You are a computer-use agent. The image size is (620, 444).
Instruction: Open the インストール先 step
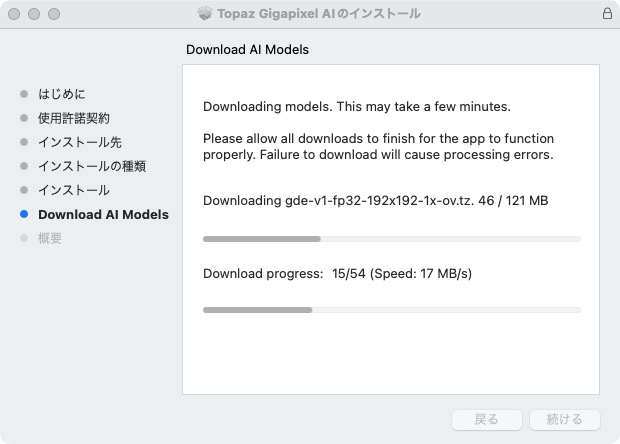pos(80,142)
